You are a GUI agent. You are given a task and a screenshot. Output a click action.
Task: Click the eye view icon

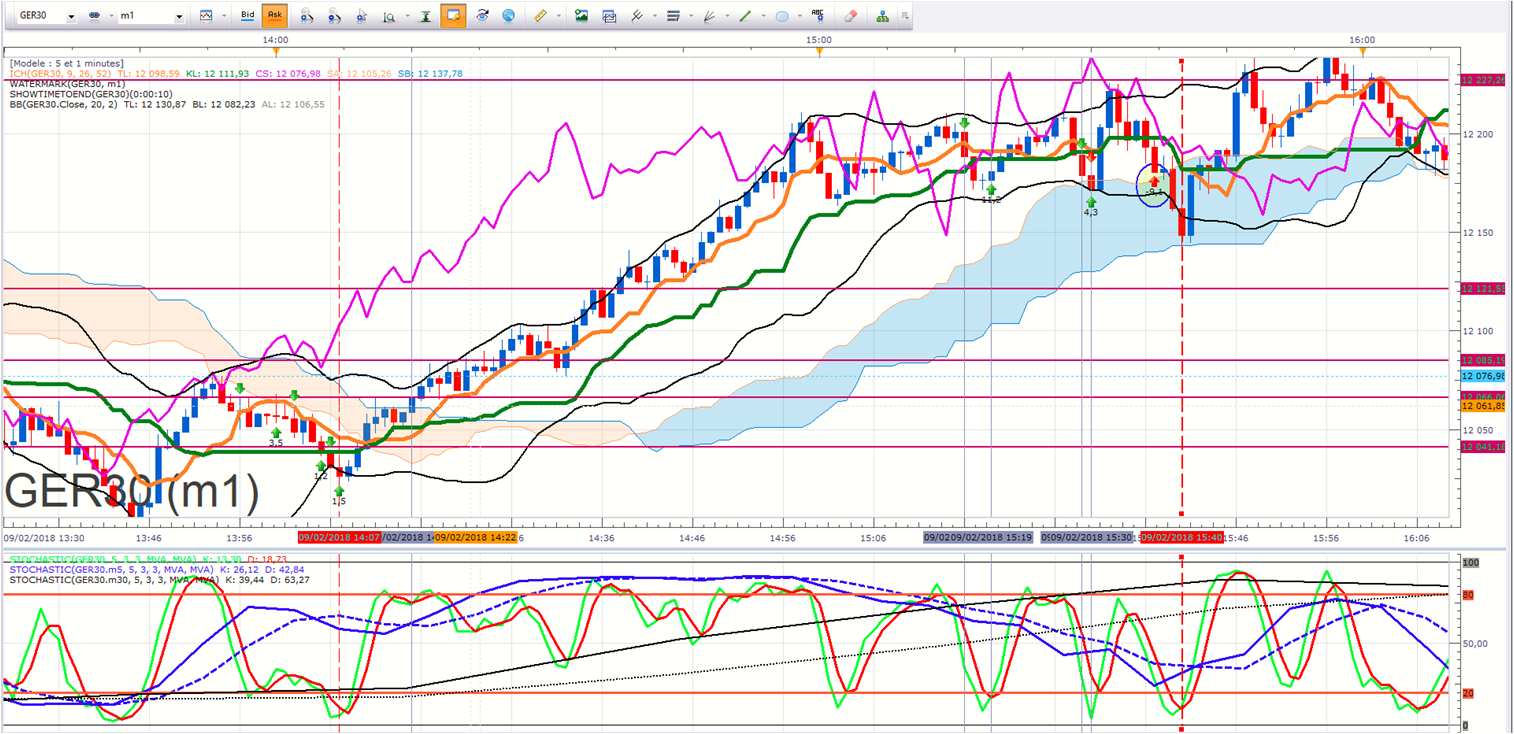[483, 17]
